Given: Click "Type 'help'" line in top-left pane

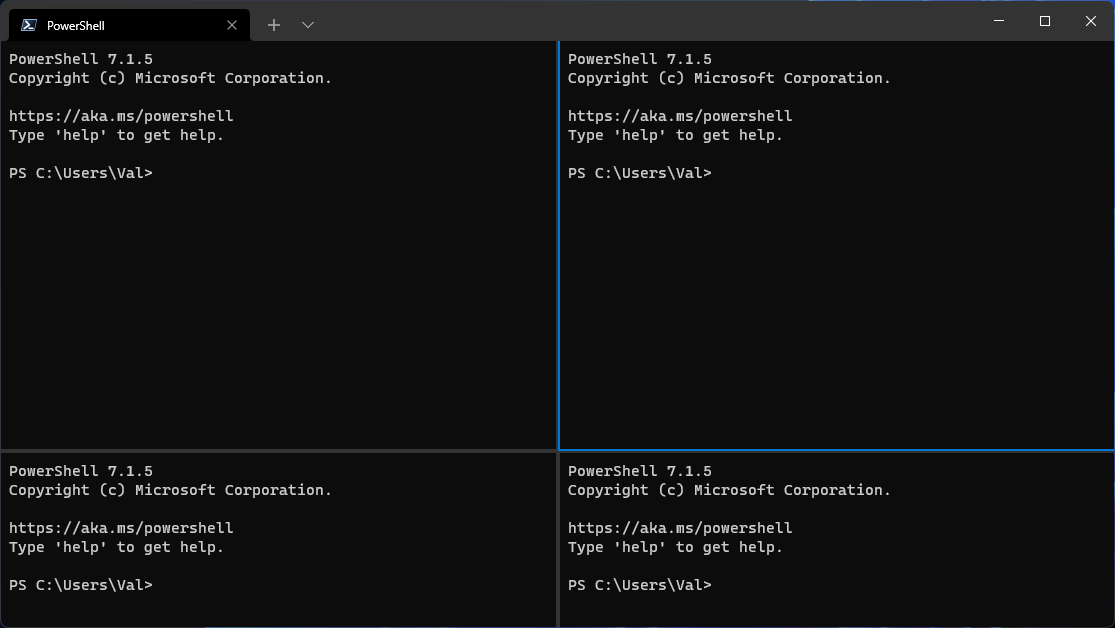Looking at the screenshot, I should click(117, 135).
